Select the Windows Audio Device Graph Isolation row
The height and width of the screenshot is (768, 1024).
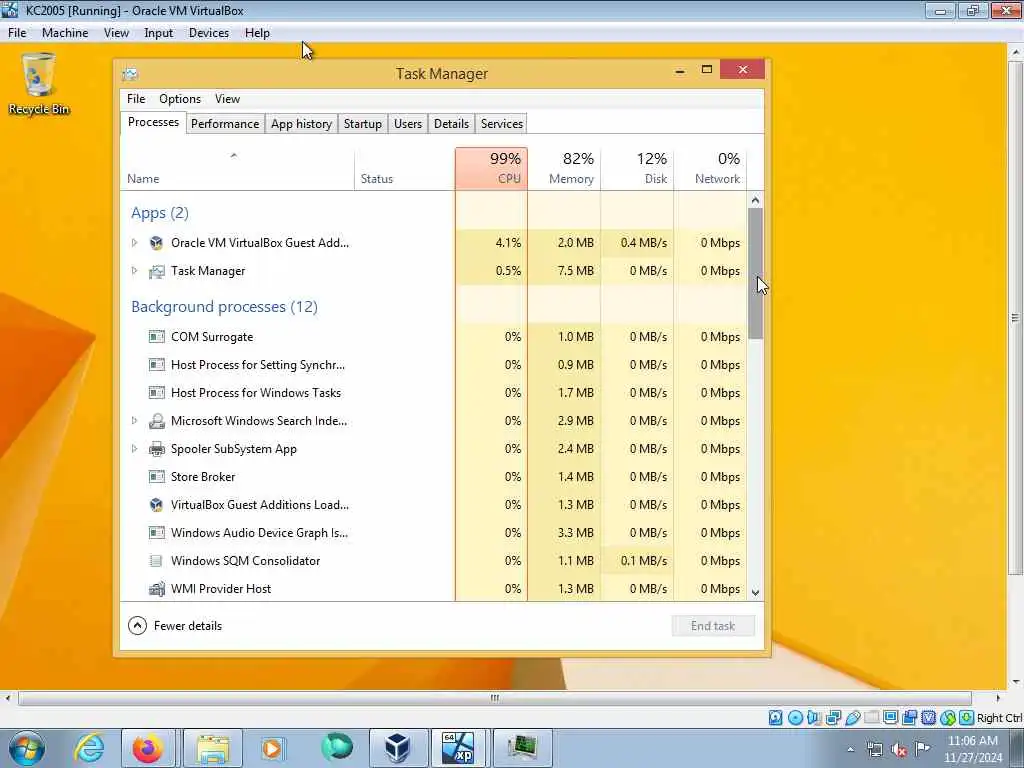click(x=434, y=533)
